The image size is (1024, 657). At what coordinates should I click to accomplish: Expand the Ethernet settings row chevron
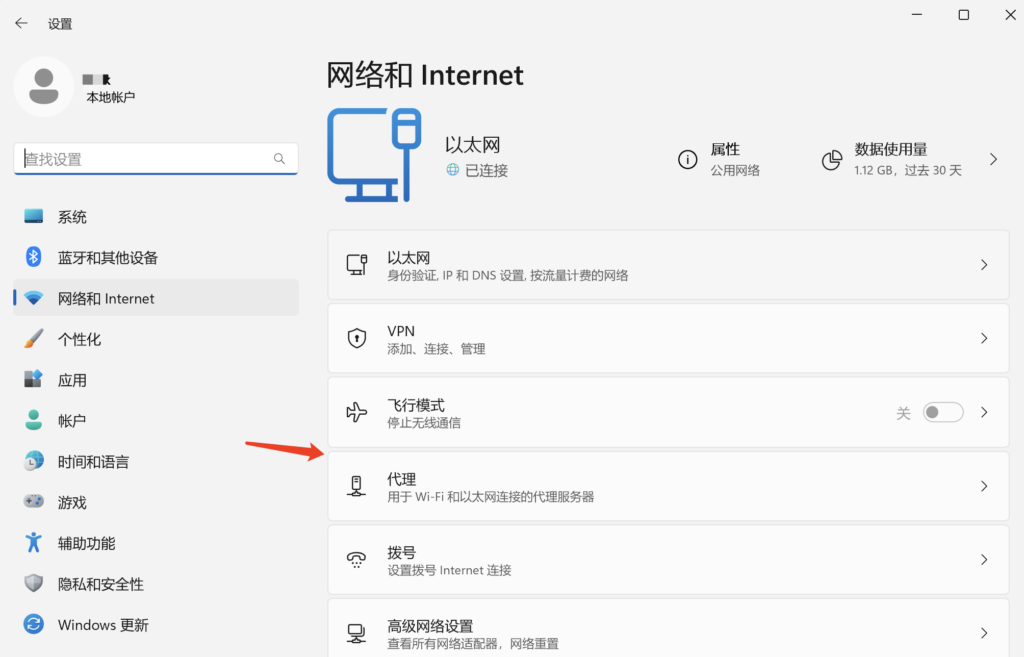point(984,265)
